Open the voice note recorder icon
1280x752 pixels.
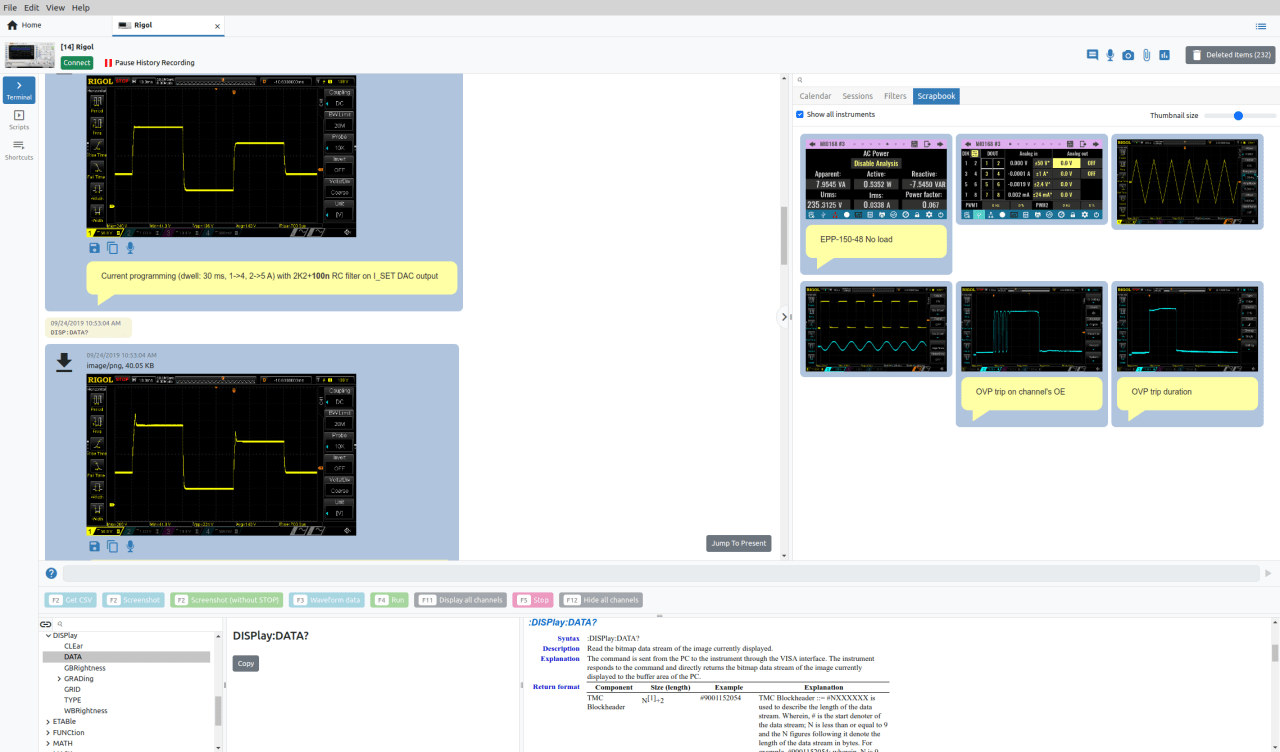point(1110,55)
